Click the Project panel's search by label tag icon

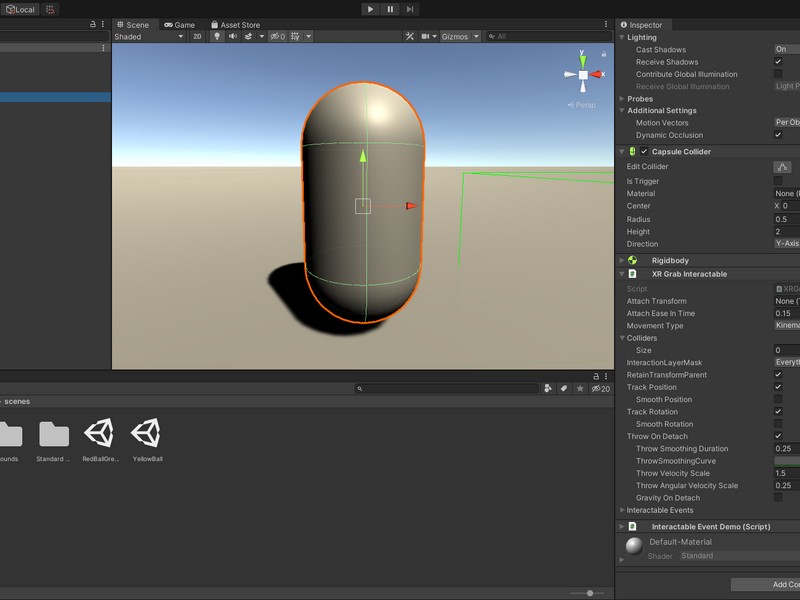(x=564, y=388)
